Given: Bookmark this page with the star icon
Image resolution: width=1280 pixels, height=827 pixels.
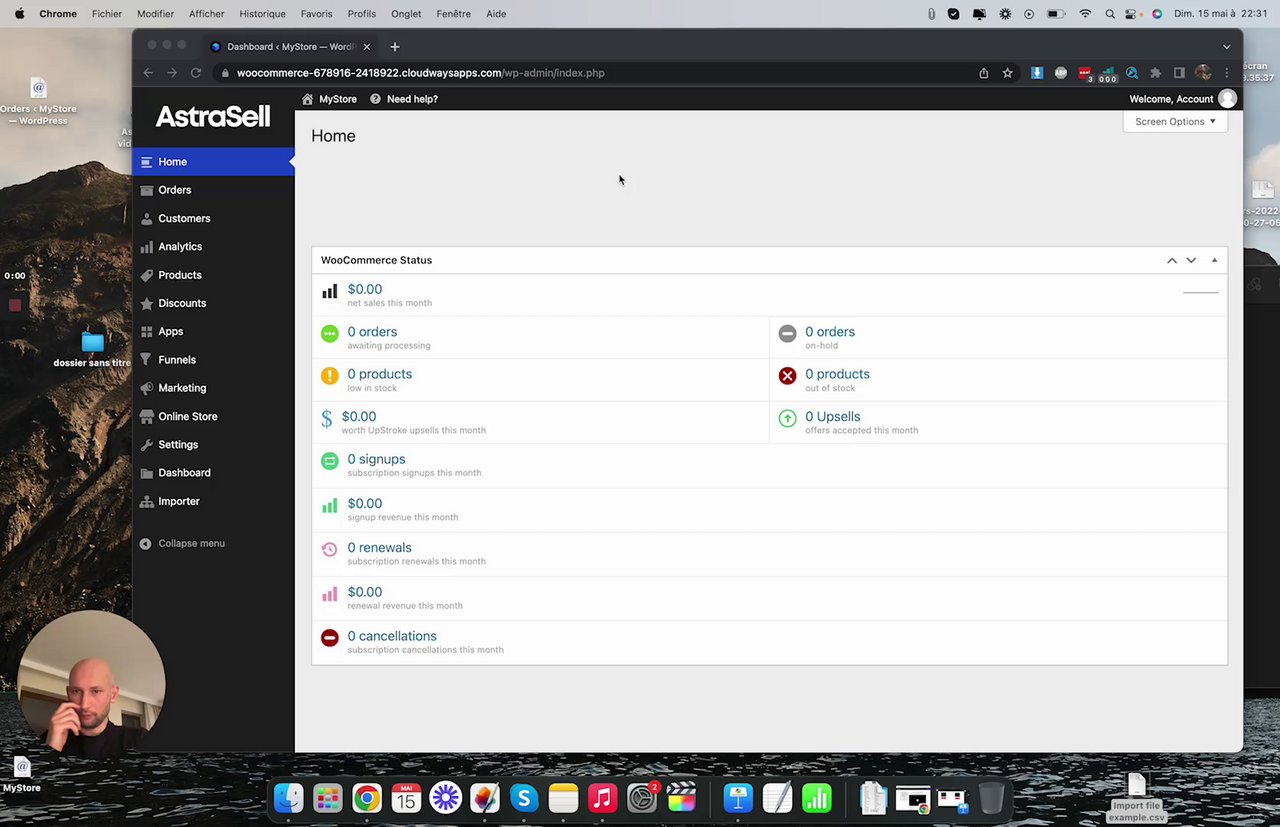Looking at the screenshot, I should click(1008, 73).
